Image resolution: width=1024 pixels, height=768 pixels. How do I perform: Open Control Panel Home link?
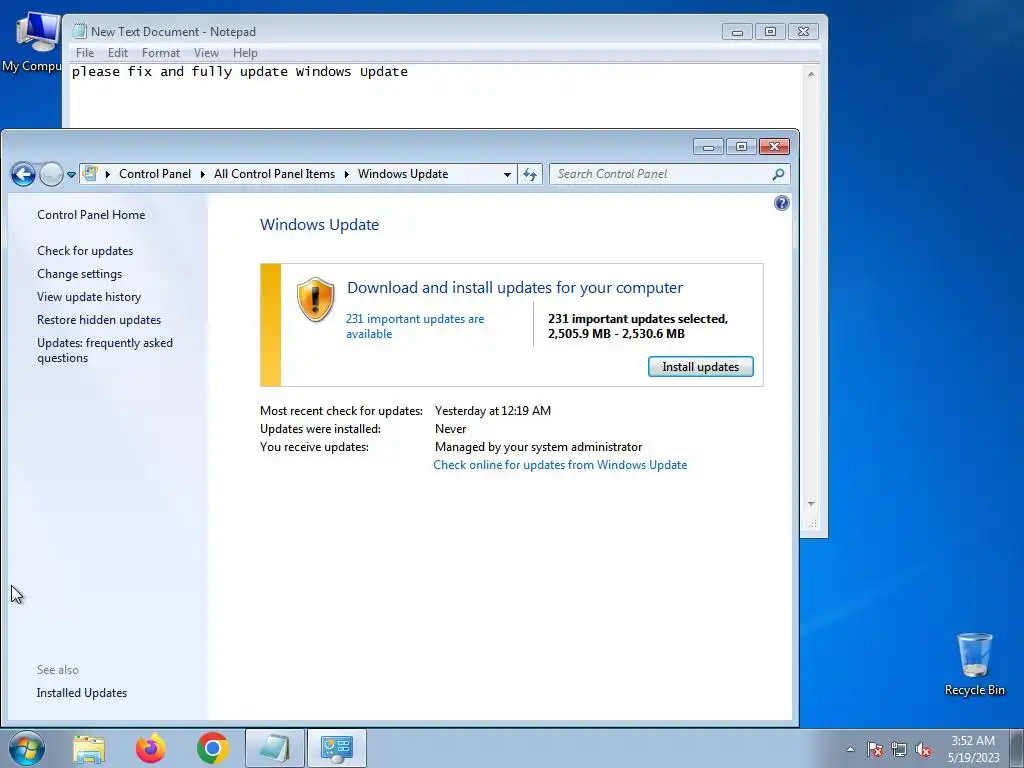click(x=91, y=215)
